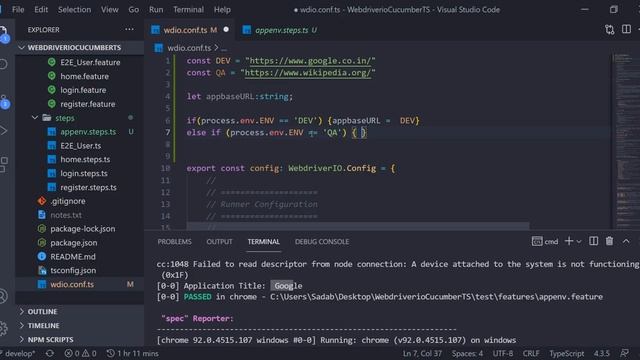Expand breadcrumb chevron after wdio.conf.ts

216,48
